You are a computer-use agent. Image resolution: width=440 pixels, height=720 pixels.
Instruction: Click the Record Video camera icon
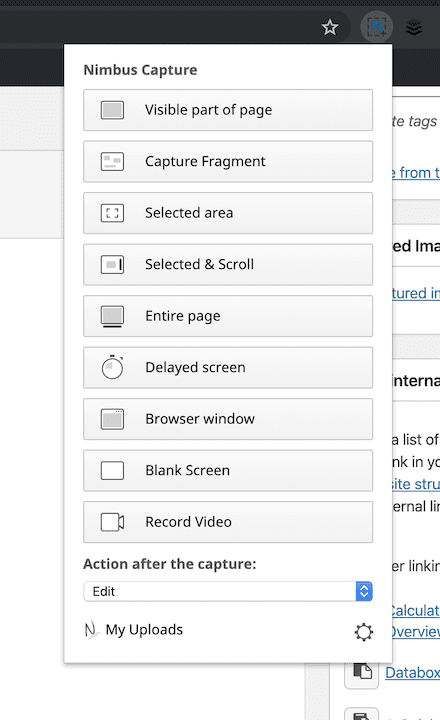113,522
